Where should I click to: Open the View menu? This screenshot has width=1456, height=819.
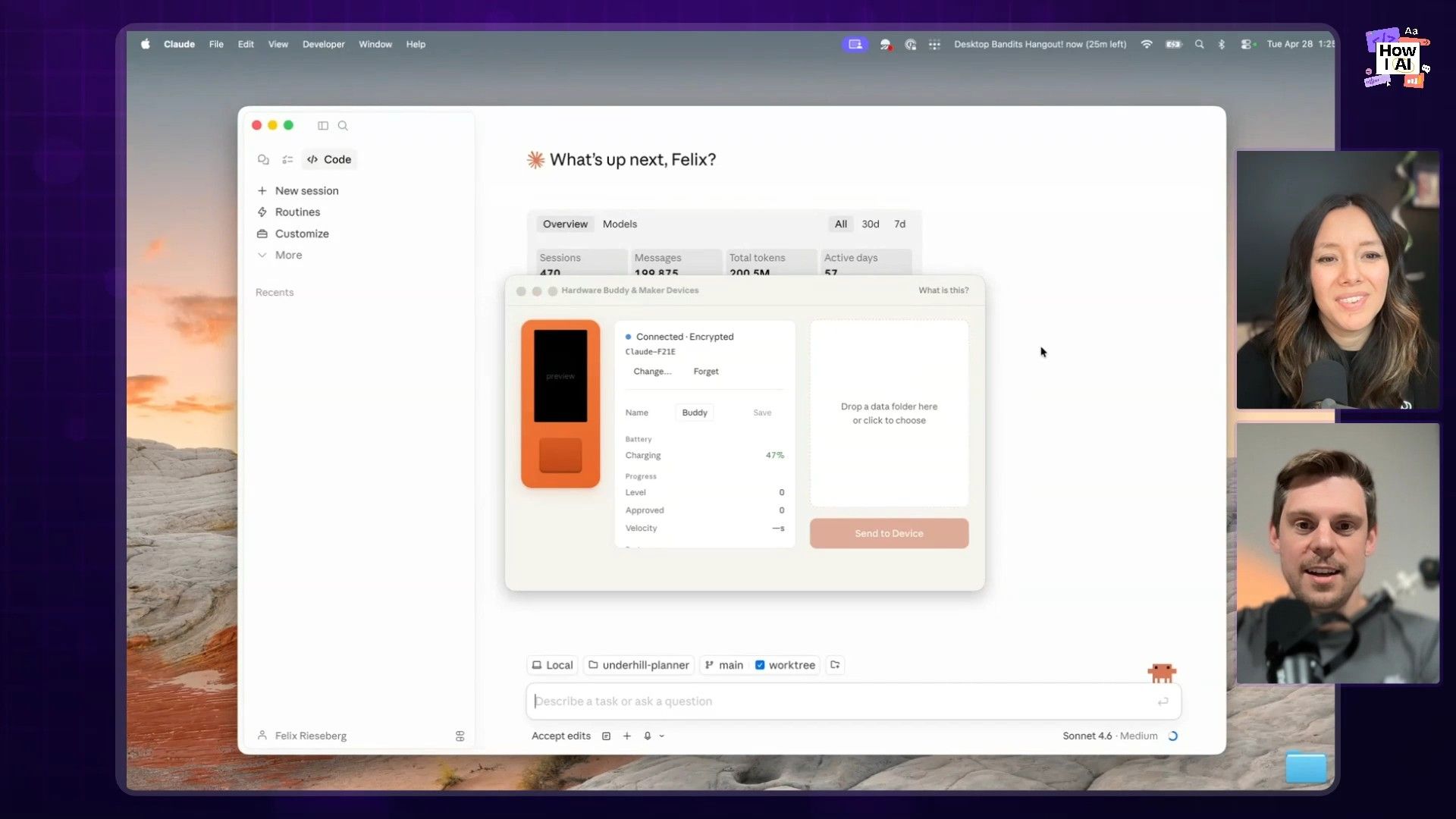278,44
